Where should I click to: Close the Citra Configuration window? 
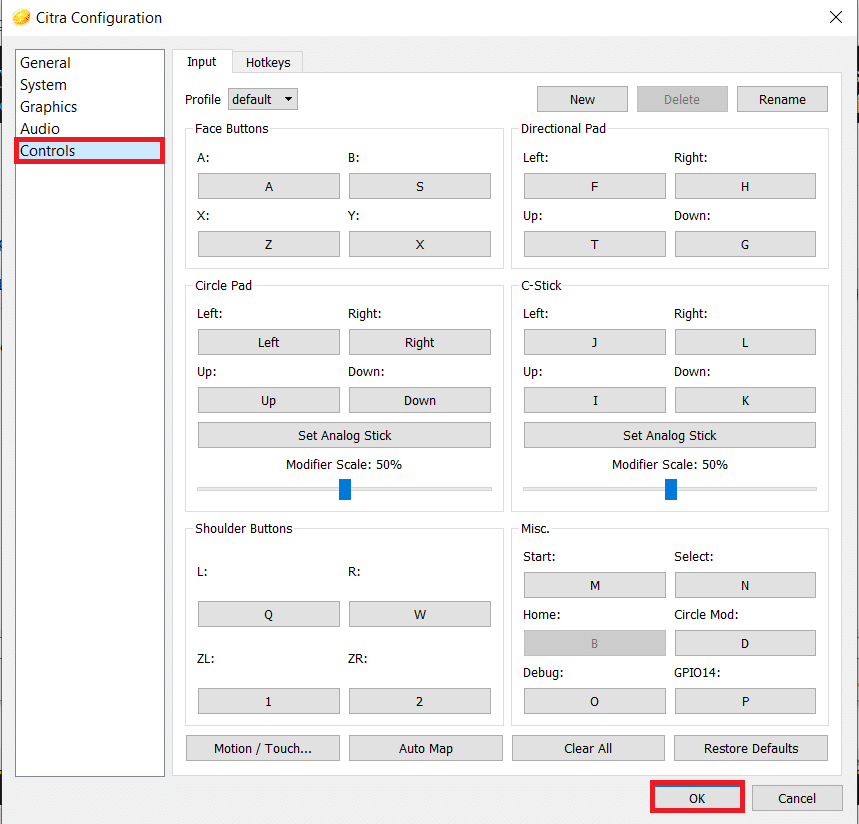tap(835, 17)
